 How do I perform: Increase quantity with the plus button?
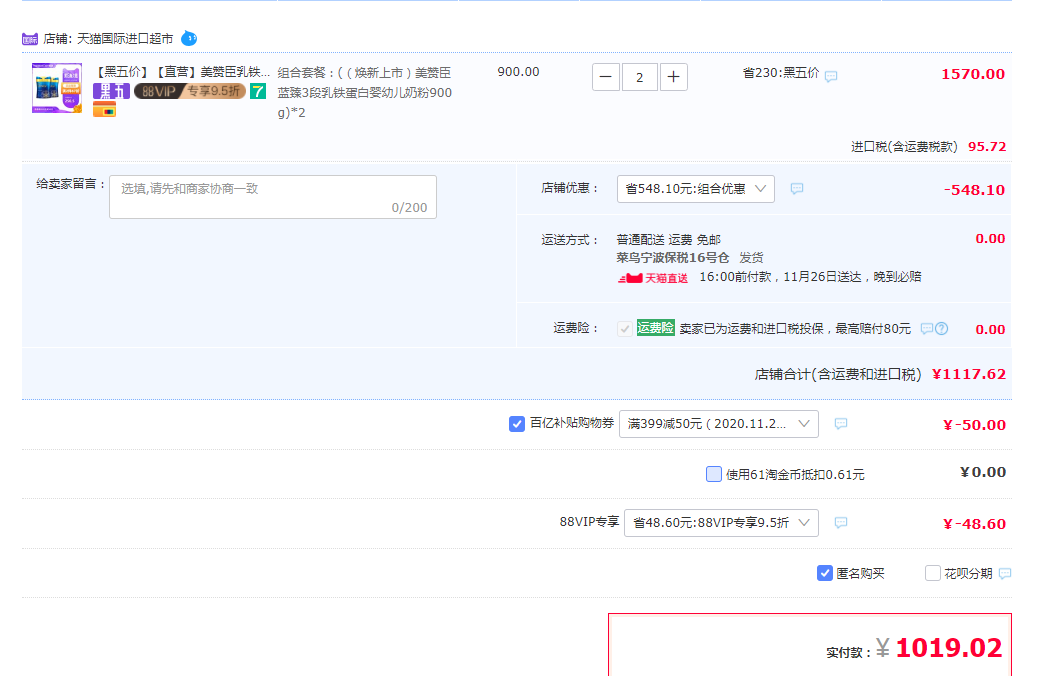(674, 77)
